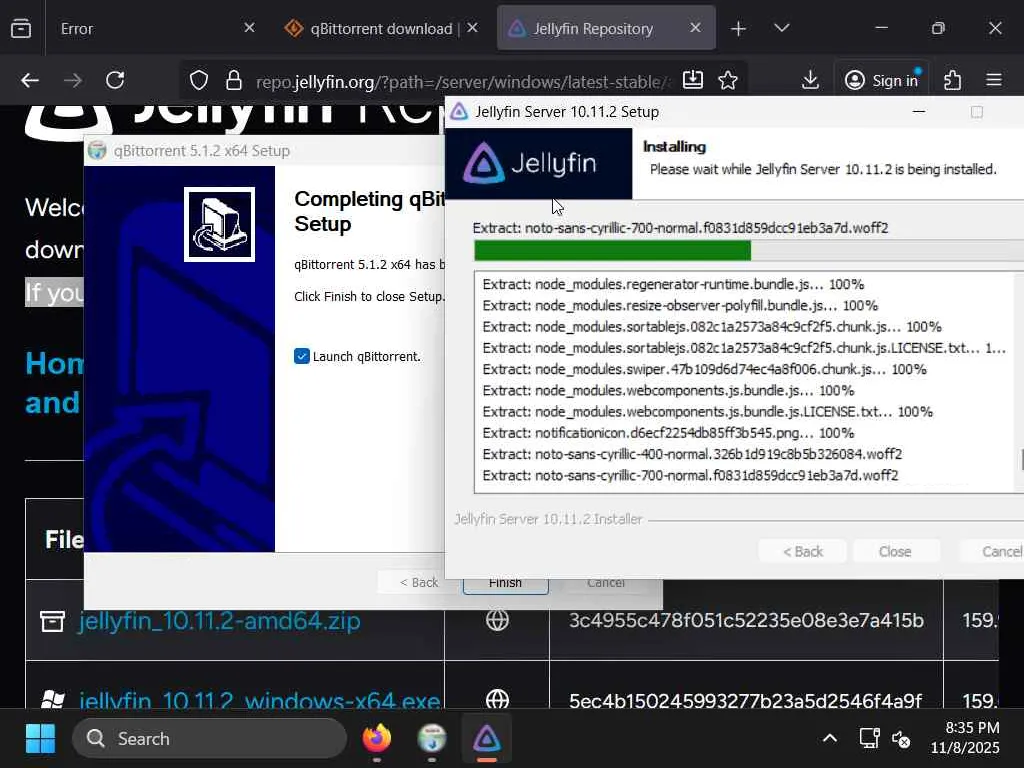The image size is (1024, 768).
Task: Go forward one page in Firefox
Action: pos(72,81)
